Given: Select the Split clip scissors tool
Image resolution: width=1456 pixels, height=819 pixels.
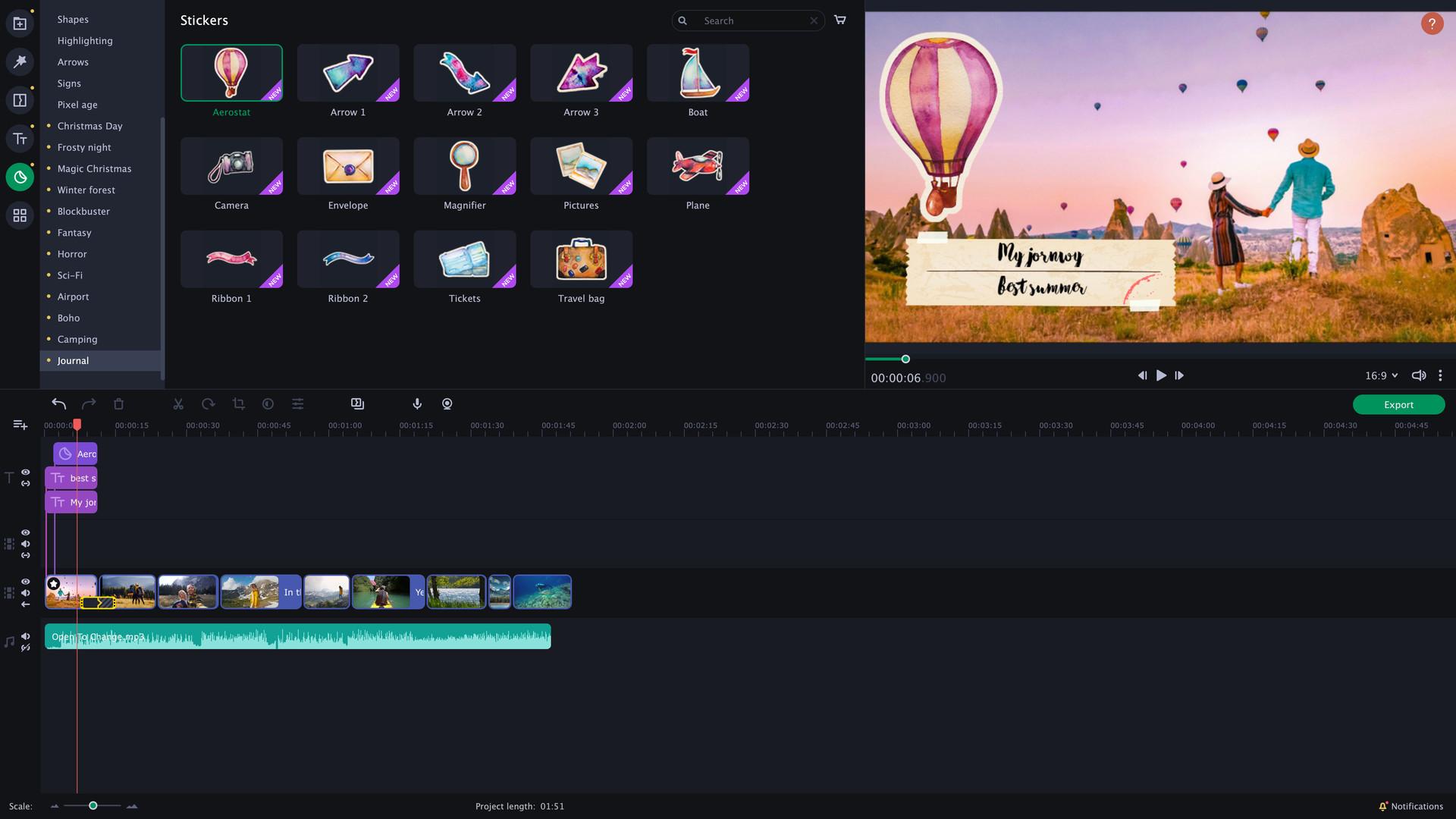Looking at the screenshot, I should pos(178,403).
